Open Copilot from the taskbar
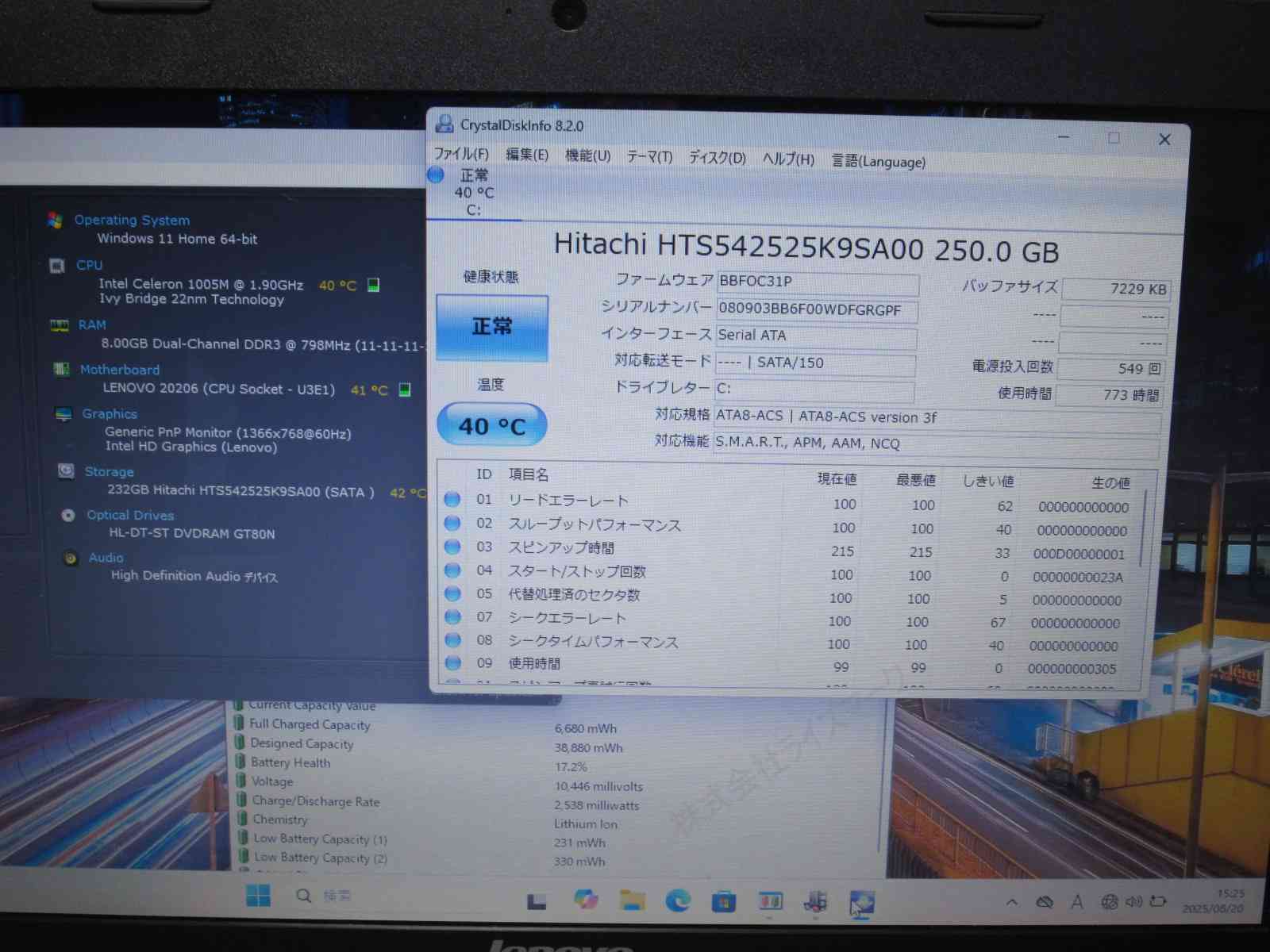This screenshot has width=1270, height=952. pyautogui.click(x=586, y=899)
